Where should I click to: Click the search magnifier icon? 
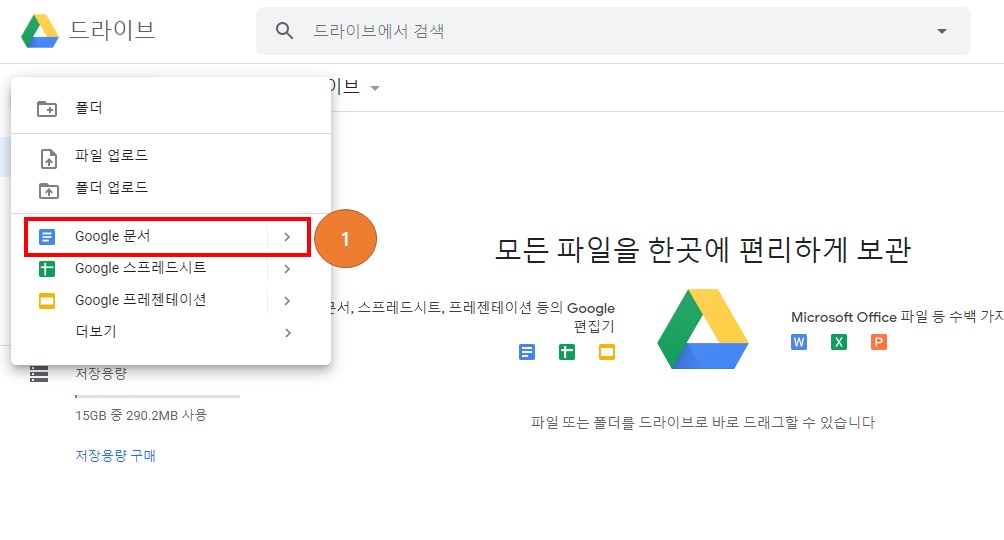pyautogui.click(x=284, y=31)
